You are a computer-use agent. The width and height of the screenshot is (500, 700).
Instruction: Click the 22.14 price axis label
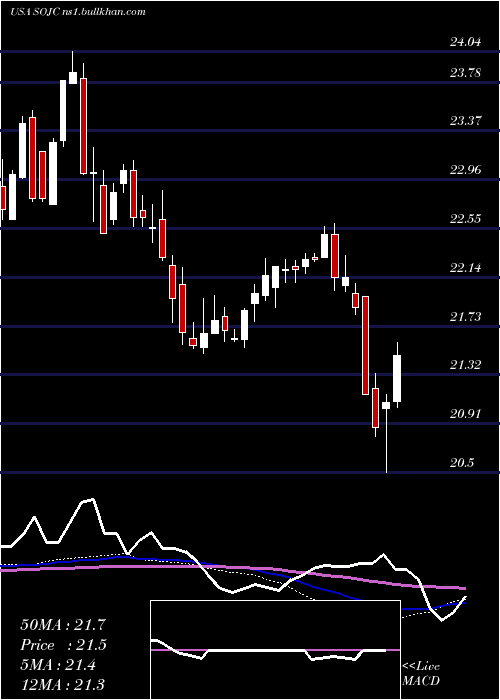point(465,267)
